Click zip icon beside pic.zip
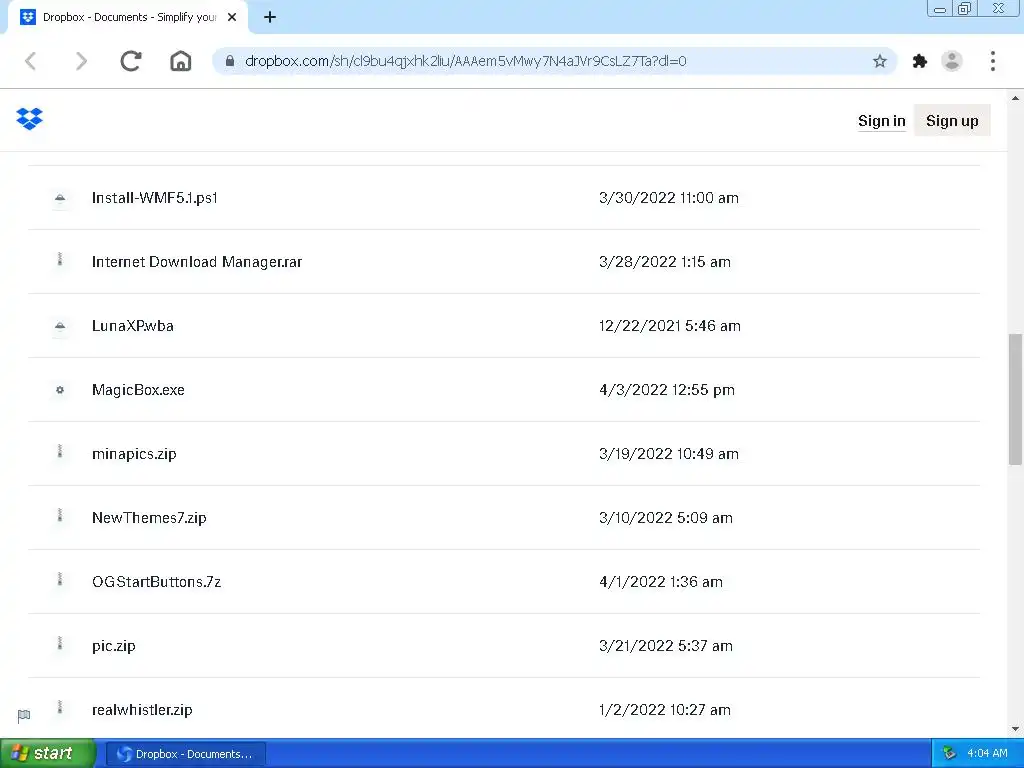The width and height of the screenshot is (1024, 768). click(60, 644)
